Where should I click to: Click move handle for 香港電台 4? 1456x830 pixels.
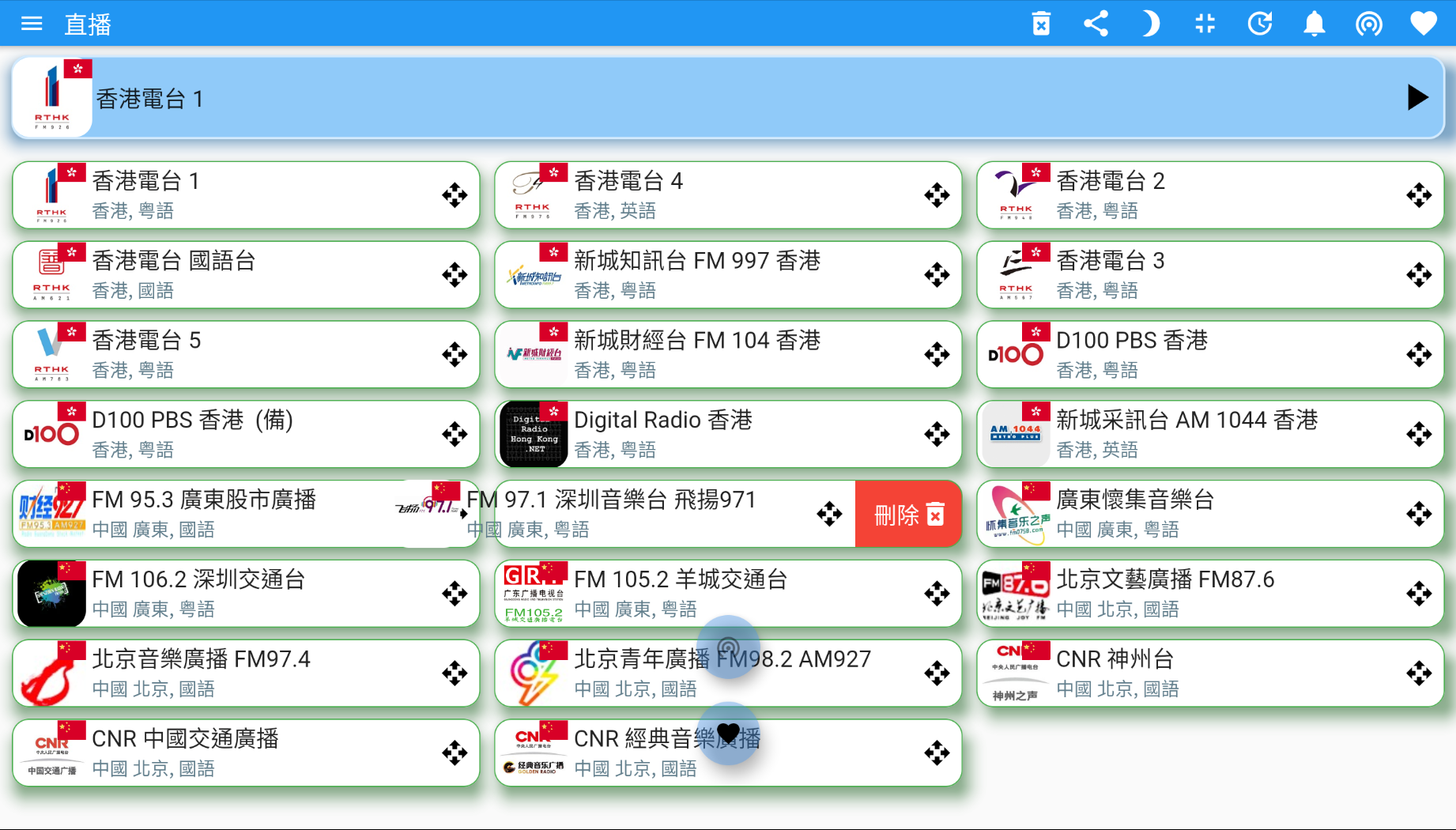pos(937,195)
